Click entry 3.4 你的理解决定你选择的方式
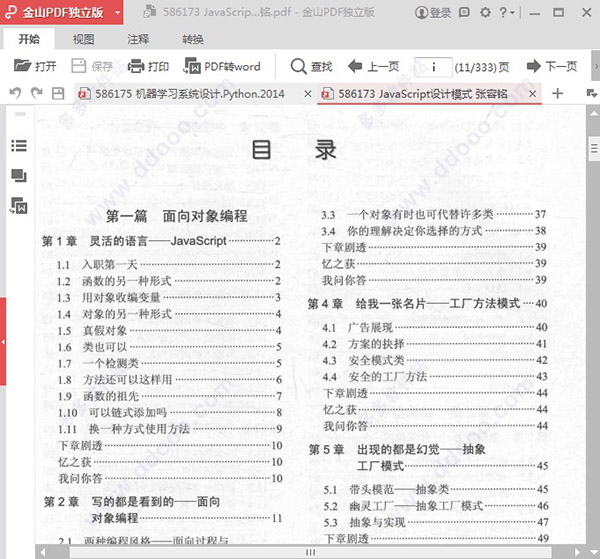 coord(434,231)
